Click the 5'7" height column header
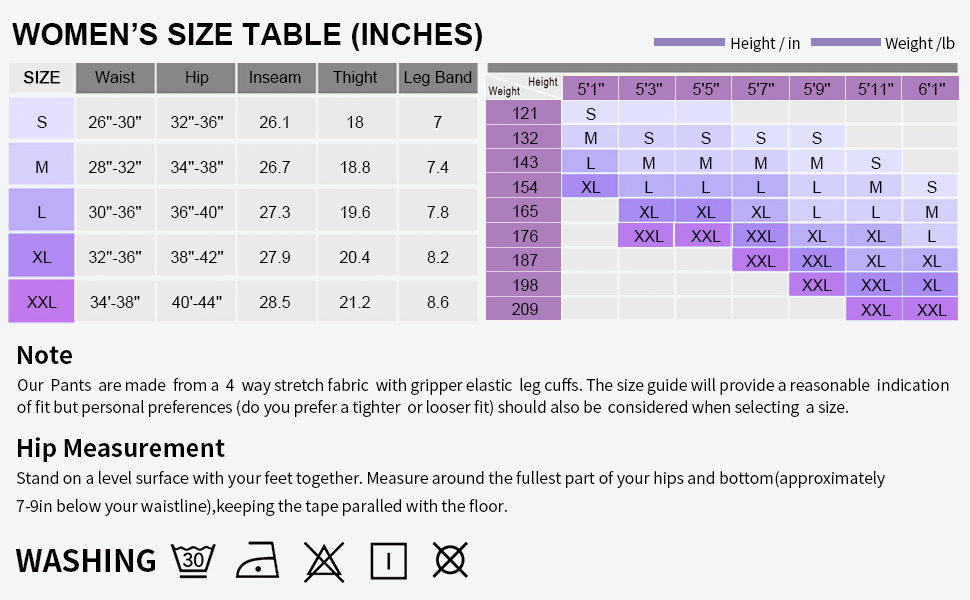 pyautogui.click(x=761, y=89)
